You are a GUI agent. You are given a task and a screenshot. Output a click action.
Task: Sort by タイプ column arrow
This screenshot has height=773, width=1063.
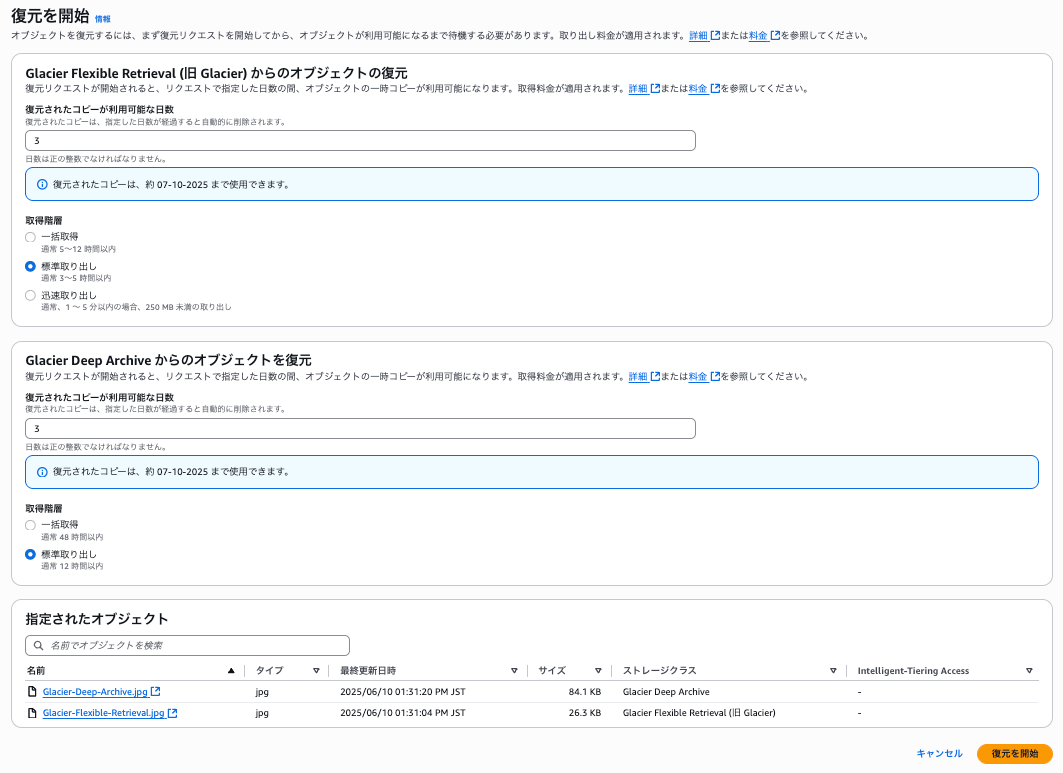(x=316, y=671)
